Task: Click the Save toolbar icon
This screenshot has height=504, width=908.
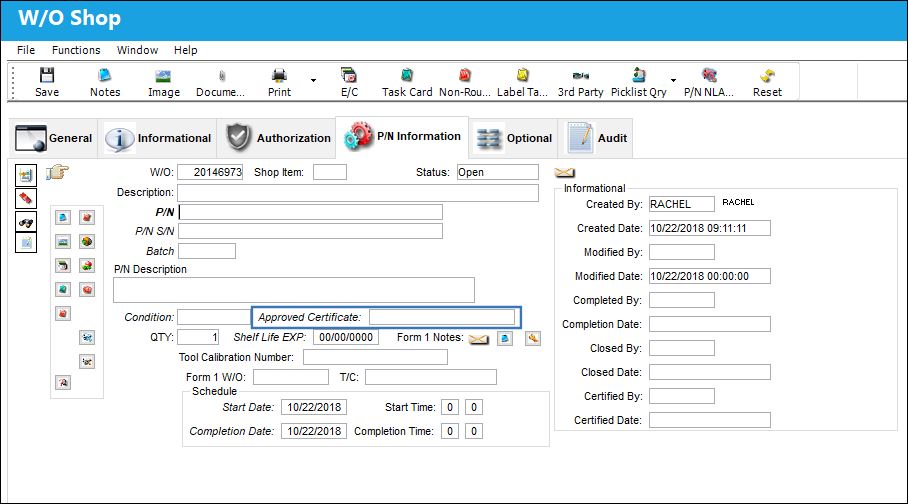Action: 47,75
